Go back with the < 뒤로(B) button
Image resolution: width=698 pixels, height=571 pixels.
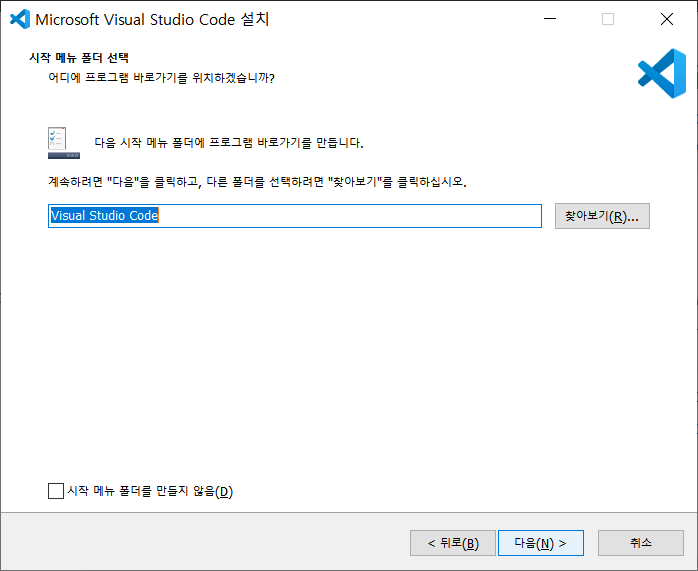tap(453, 543)
